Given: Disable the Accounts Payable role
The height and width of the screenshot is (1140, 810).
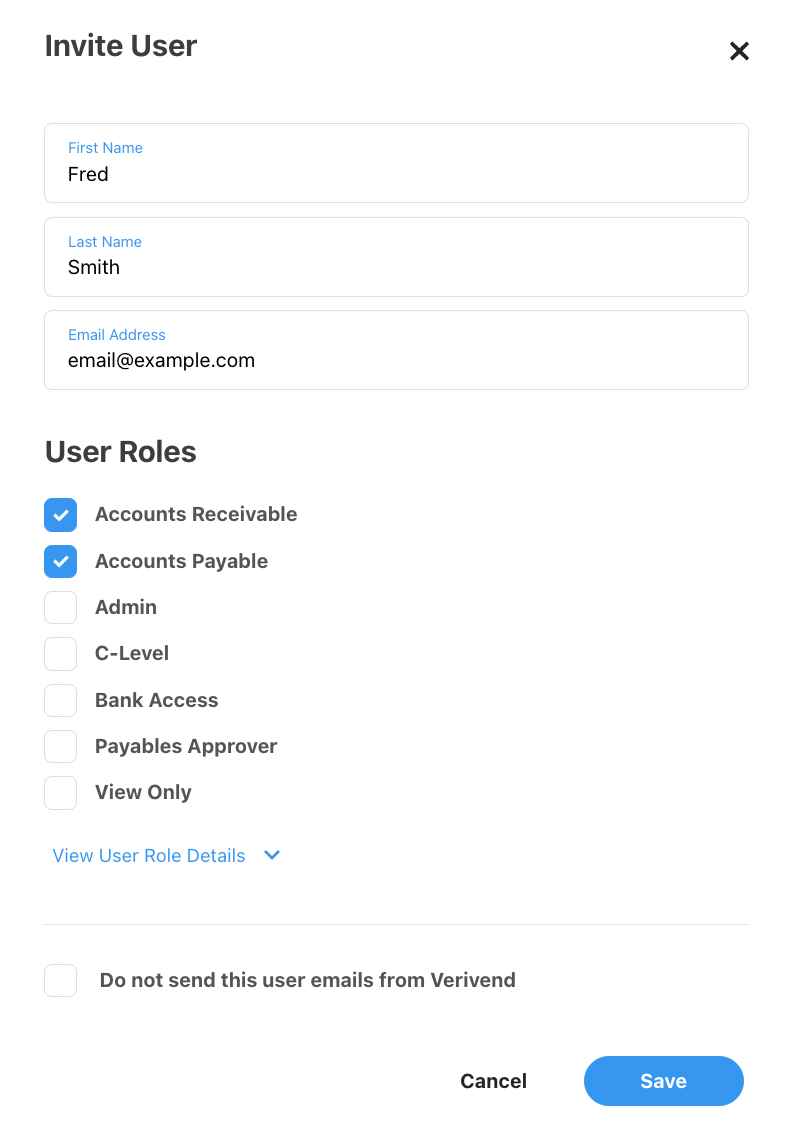Looking at the screenshot, I should [60, 561].
